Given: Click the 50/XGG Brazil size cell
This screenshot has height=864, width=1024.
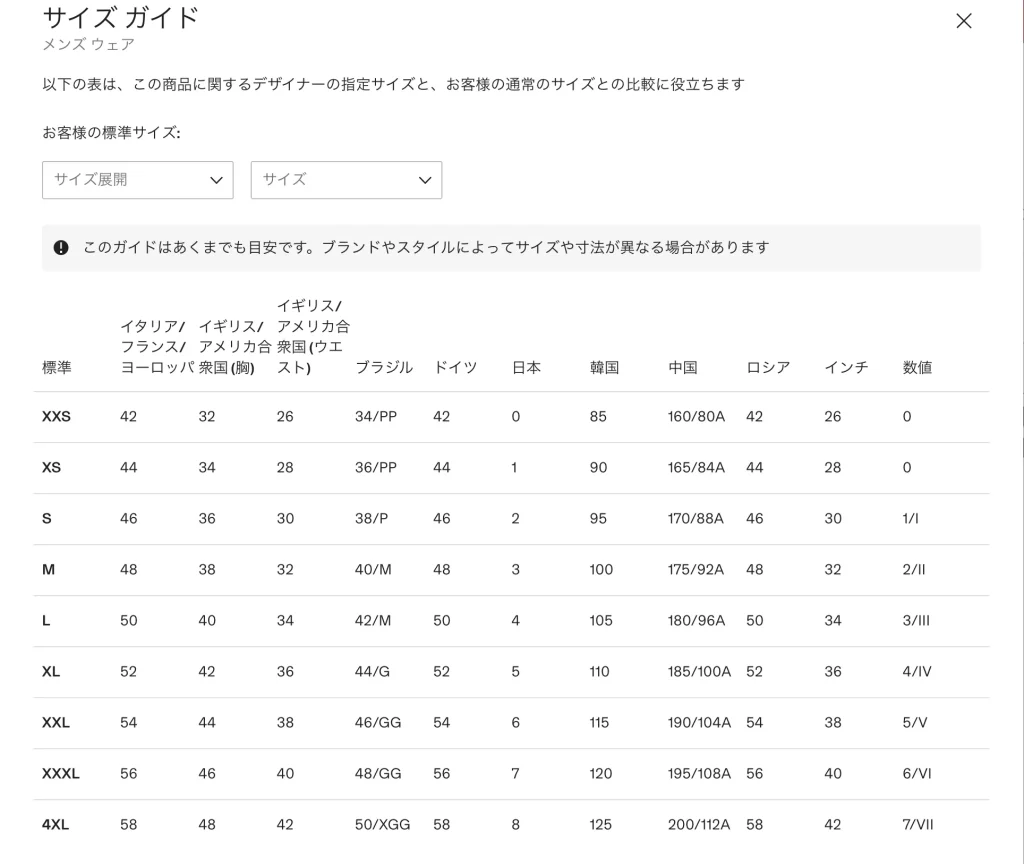Looking at the screenshot, I should [x=383, y=824].
